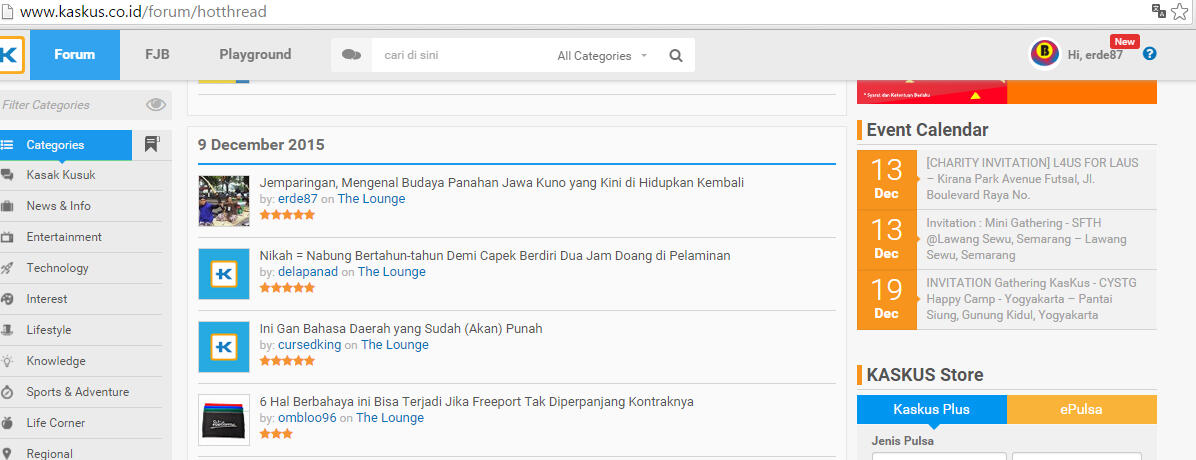Click the 19 Dec date badge
Viewport: 1196px width, 460px height.
pyautogui.click(x=886, y=299)
